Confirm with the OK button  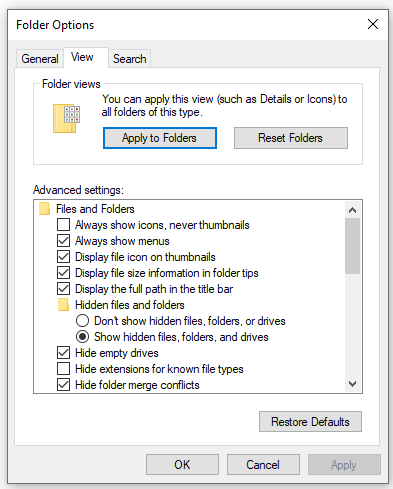[182, 465]
